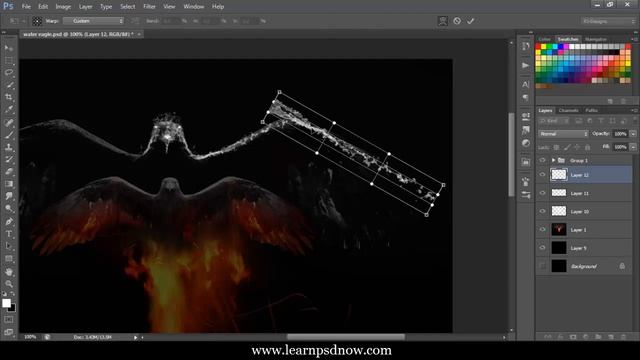Delete layer using trash icon

coord(623,337)
